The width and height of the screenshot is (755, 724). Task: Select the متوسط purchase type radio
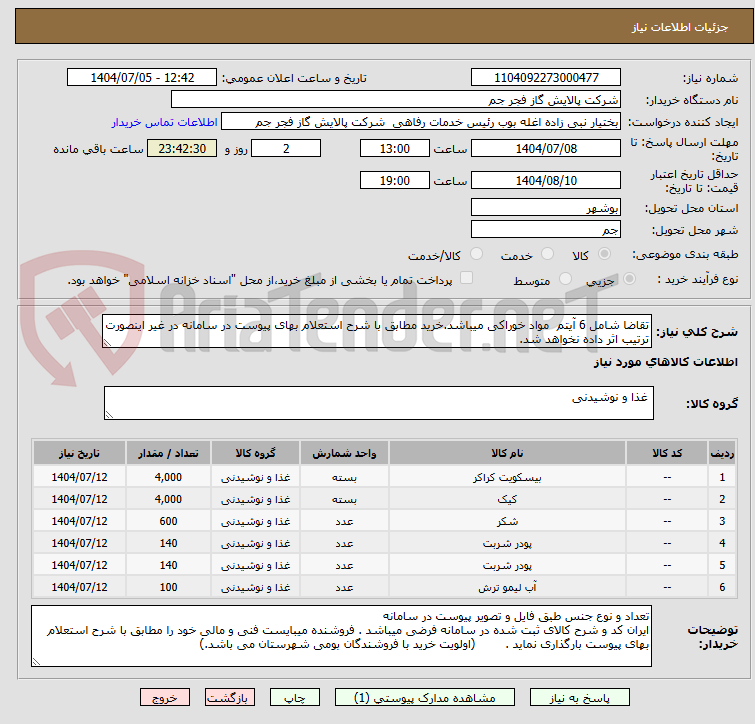pos(567,280)
